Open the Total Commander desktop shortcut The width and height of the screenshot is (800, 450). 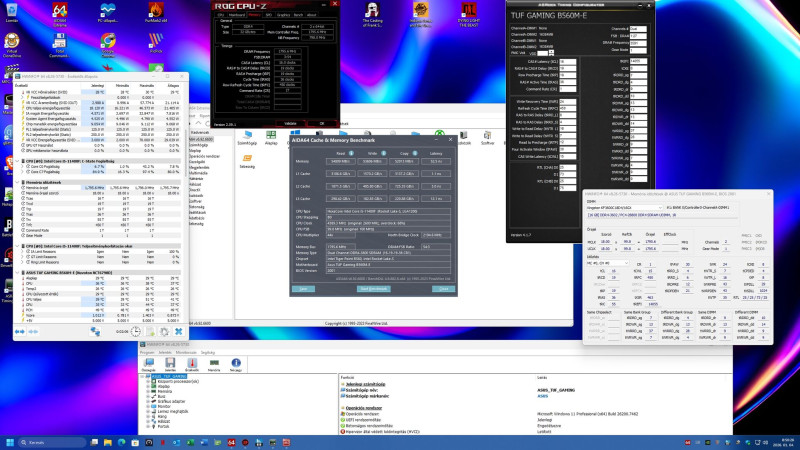pyautogui.click(x=60, y=45)
